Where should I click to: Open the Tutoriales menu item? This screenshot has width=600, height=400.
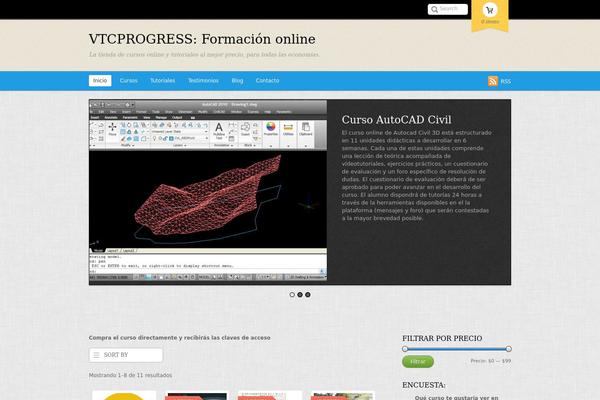(163, 80)
